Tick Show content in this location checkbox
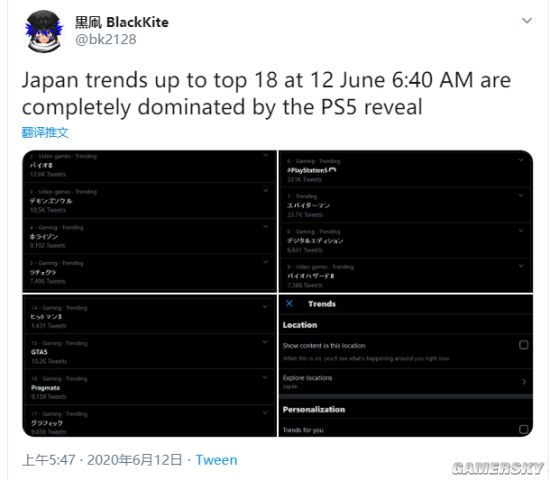Image resolution: width=550 pixels, height=480 pixels. pos(523,345)
